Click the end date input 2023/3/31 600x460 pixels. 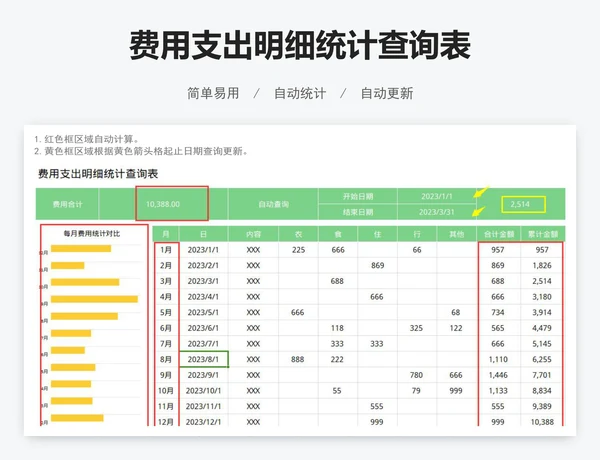(x=437, y=212)
